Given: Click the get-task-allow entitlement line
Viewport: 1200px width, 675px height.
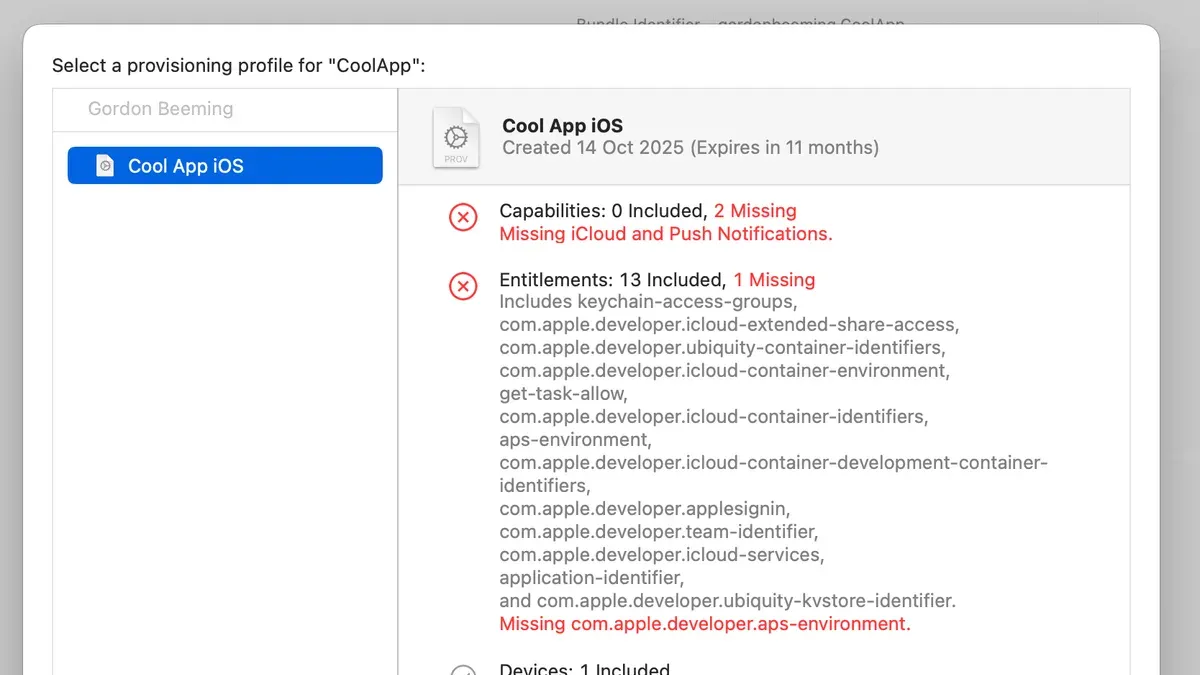Looking at the screenshot, I should [x=563, y=394].
